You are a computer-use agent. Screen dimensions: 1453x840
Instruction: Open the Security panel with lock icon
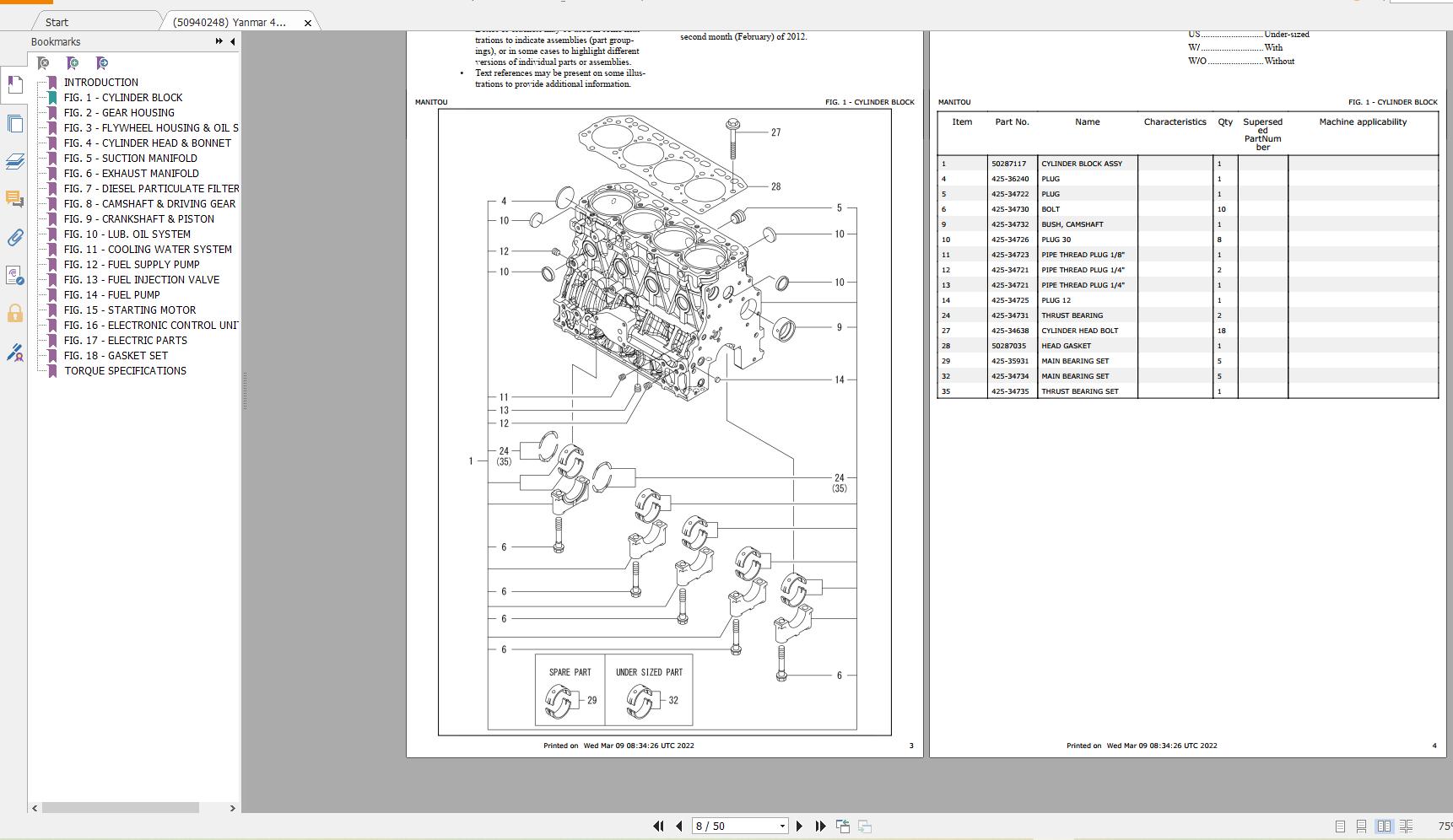click(x=14, y=313)
